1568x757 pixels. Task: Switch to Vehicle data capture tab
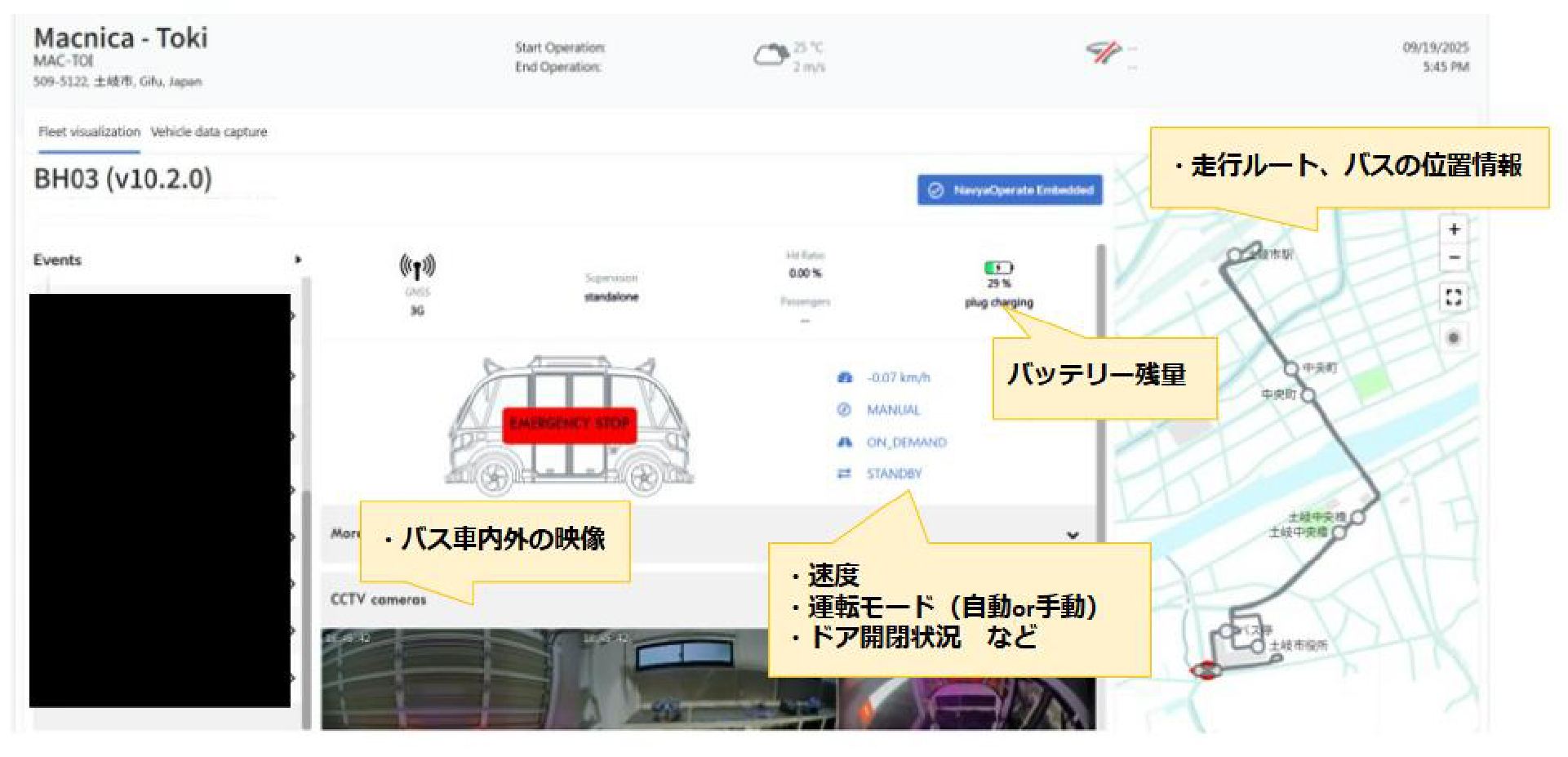209,131
